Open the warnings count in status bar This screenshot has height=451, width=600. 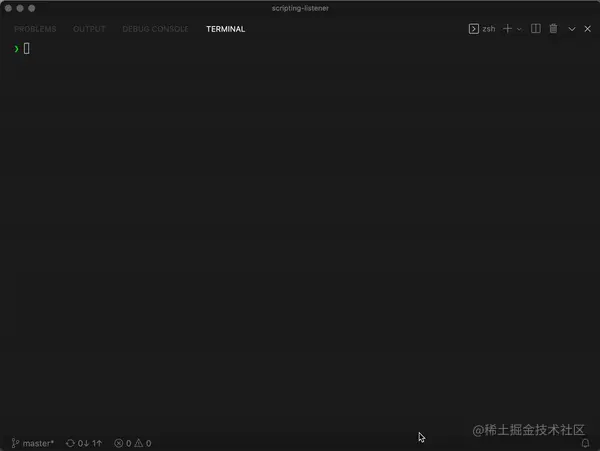point(143,443)
